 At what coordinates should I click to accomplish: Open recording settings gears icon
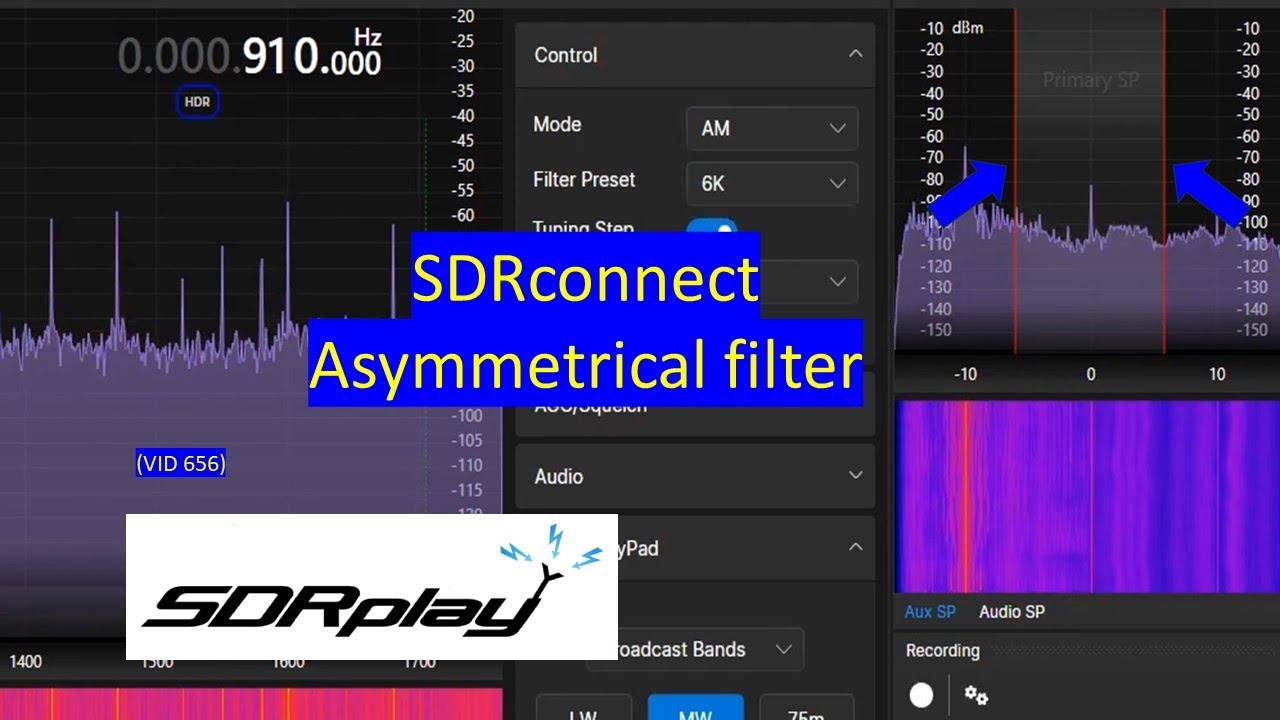(975, 695)
